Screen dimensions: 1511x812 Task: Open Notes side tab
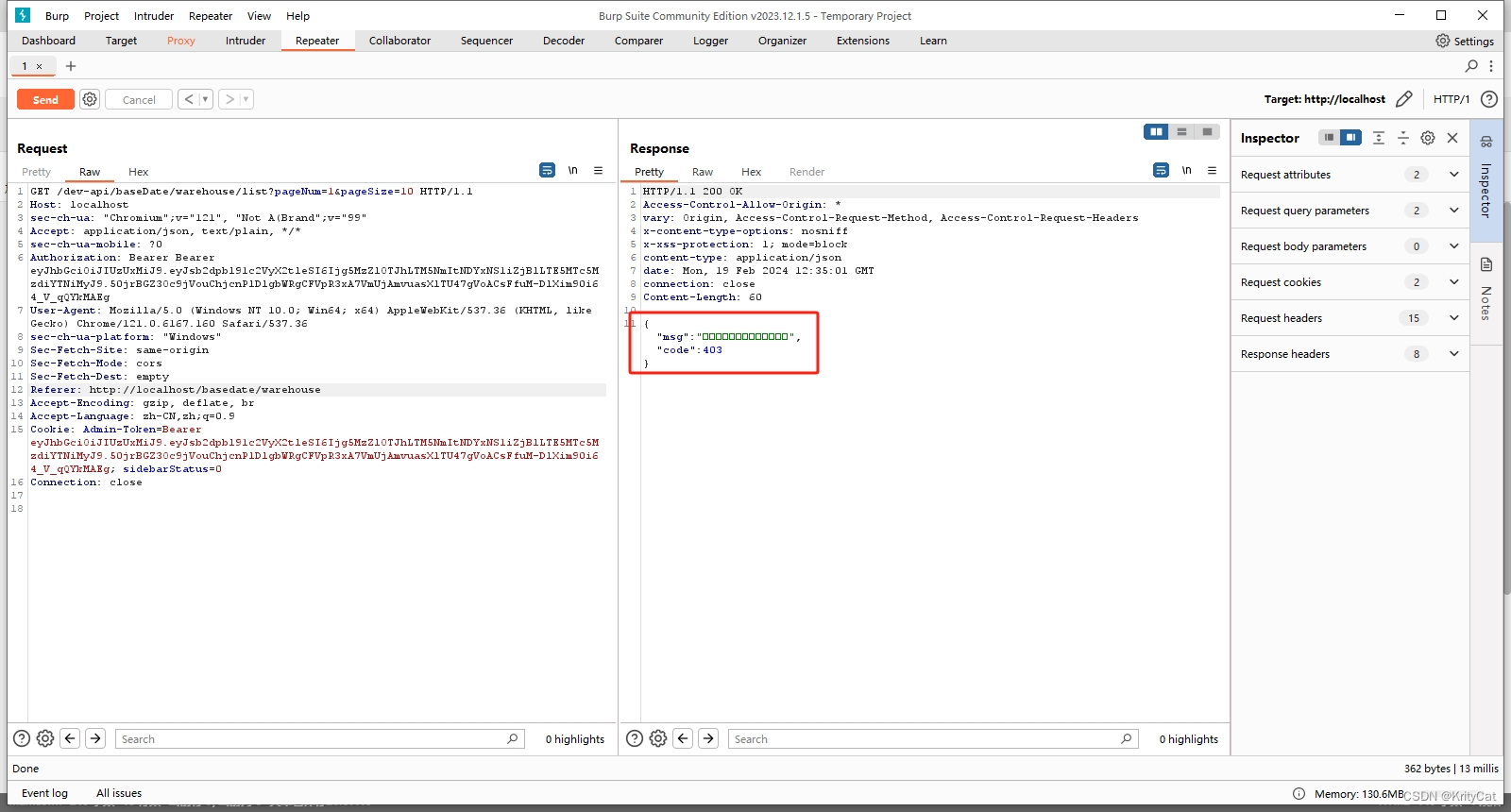click(x=1486, y=293)
